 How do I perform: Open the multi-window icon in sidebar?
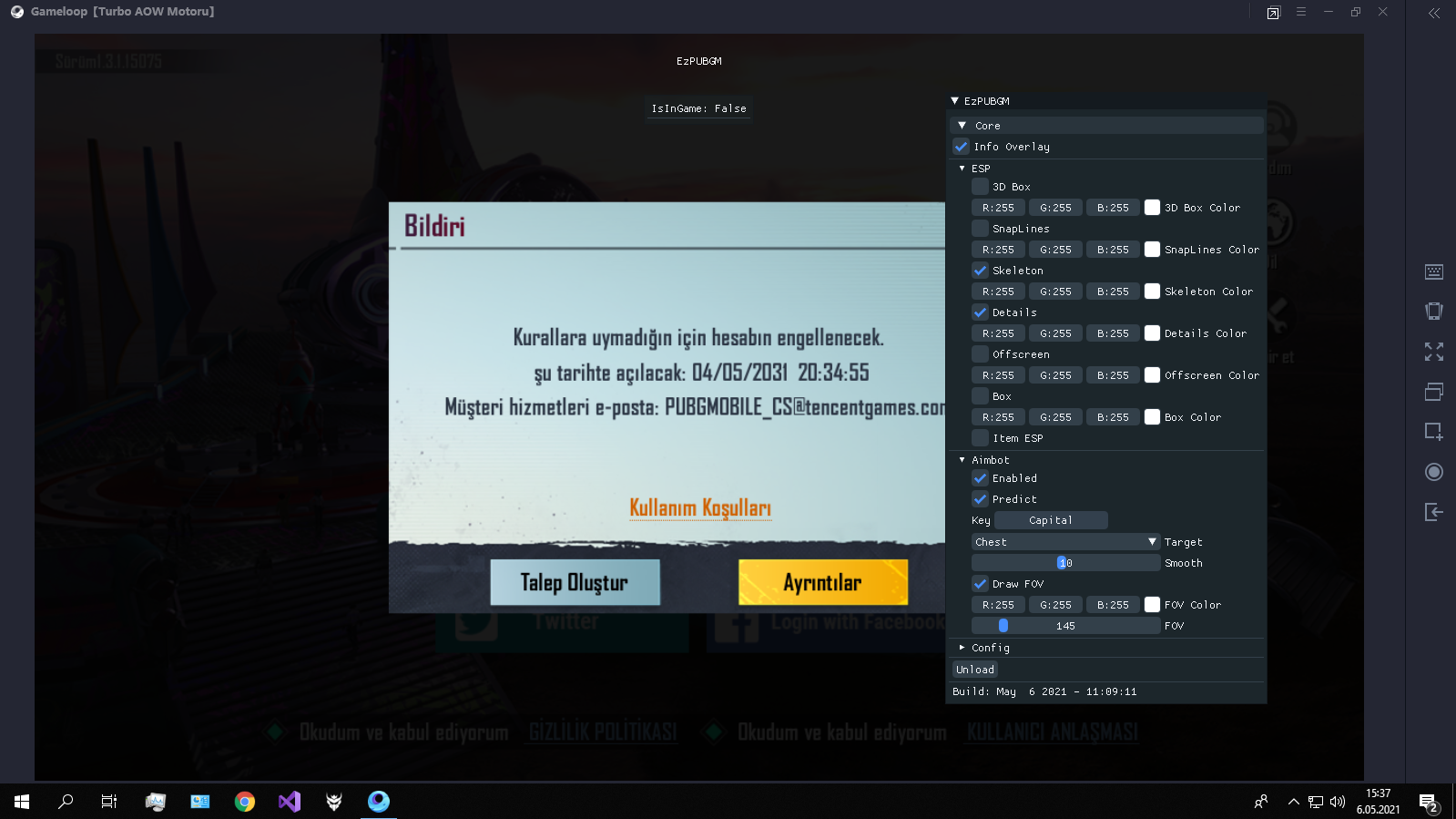(1433, 392)
